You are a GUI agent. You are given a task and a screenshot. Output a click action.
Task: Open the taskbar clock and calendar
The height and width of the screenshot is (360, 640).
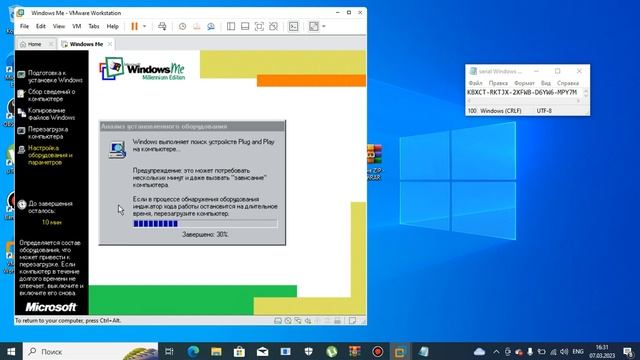click(602, 351)
